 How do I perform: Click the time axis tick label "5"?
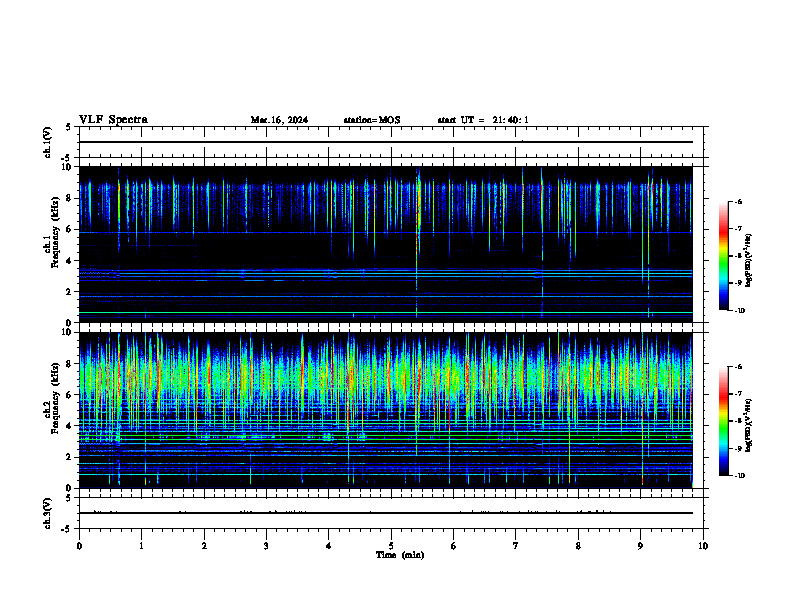391,546
